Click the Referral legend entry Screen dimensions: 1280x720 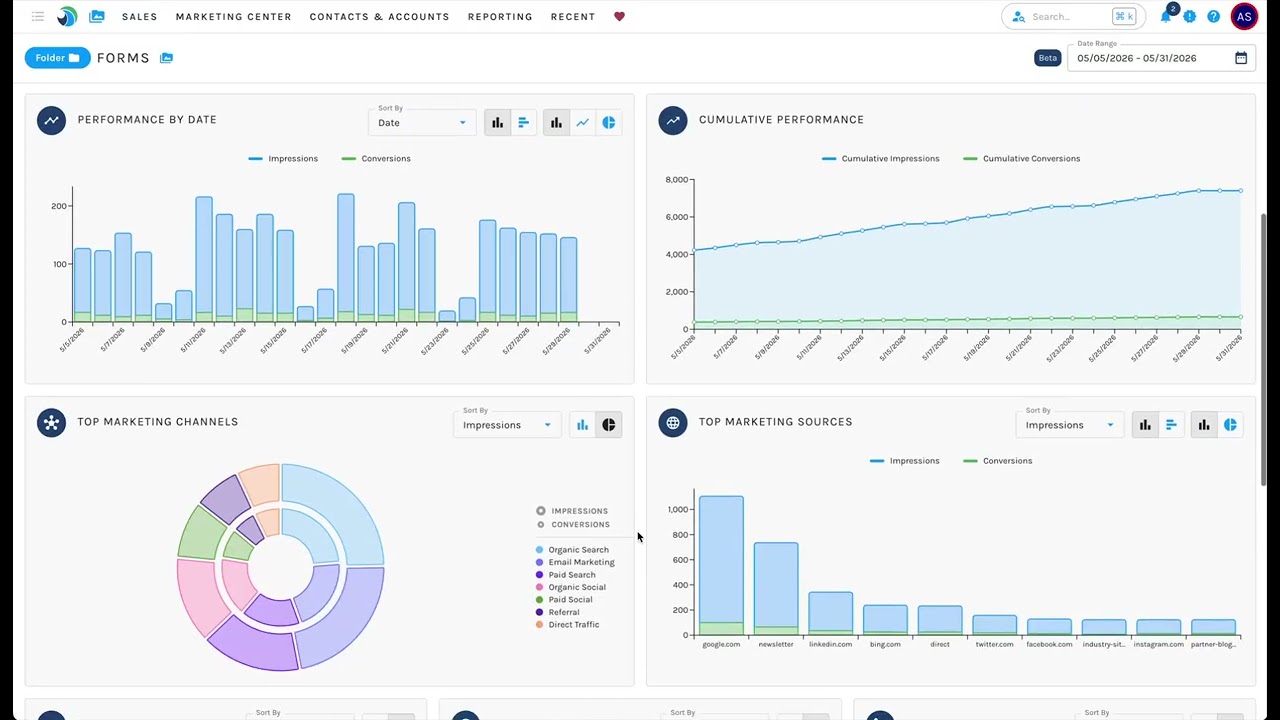tap(557, 612)
